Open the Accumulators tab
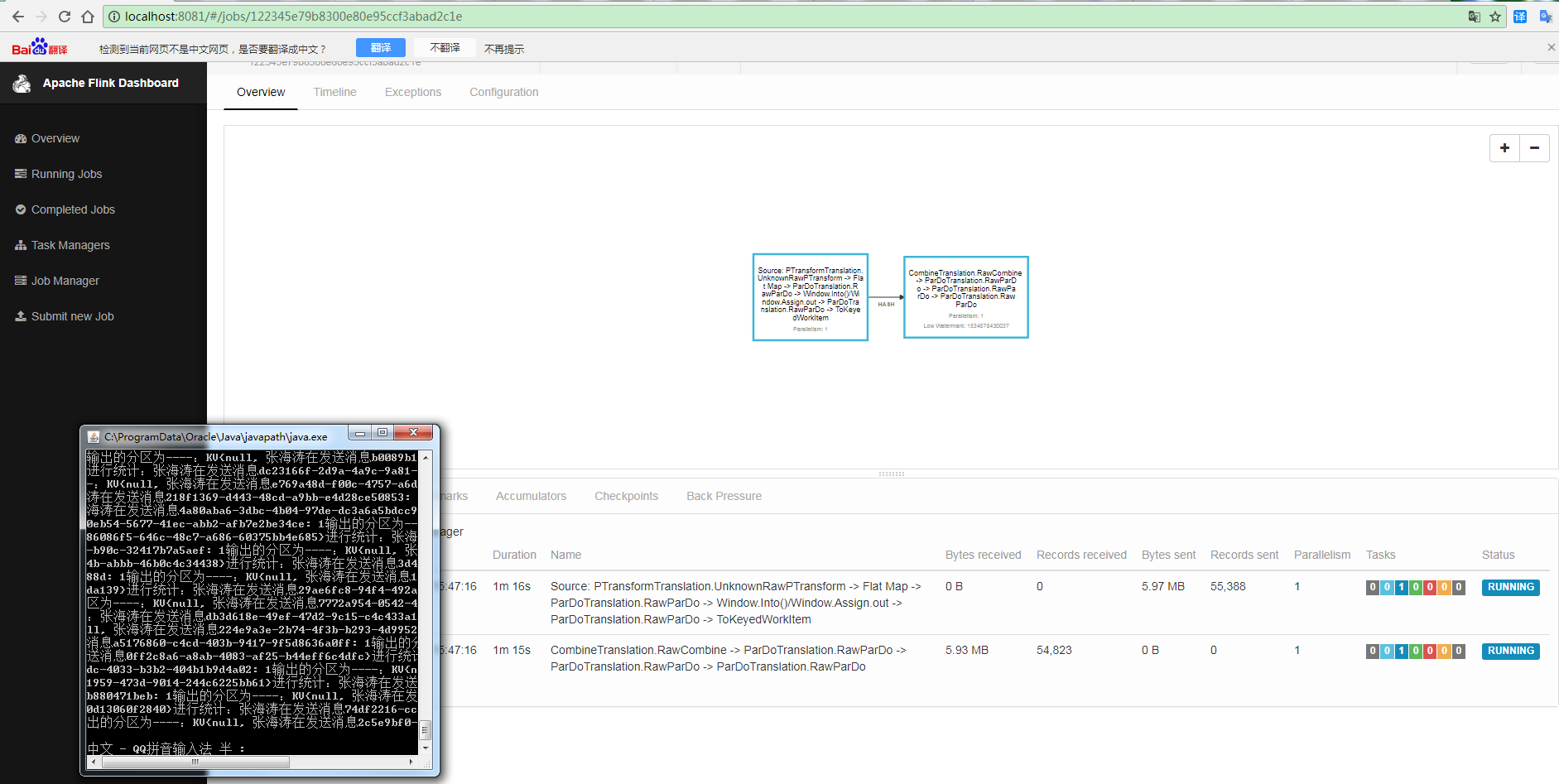The width and height of the screenshot is (1559, 784). tap(531, 496)
